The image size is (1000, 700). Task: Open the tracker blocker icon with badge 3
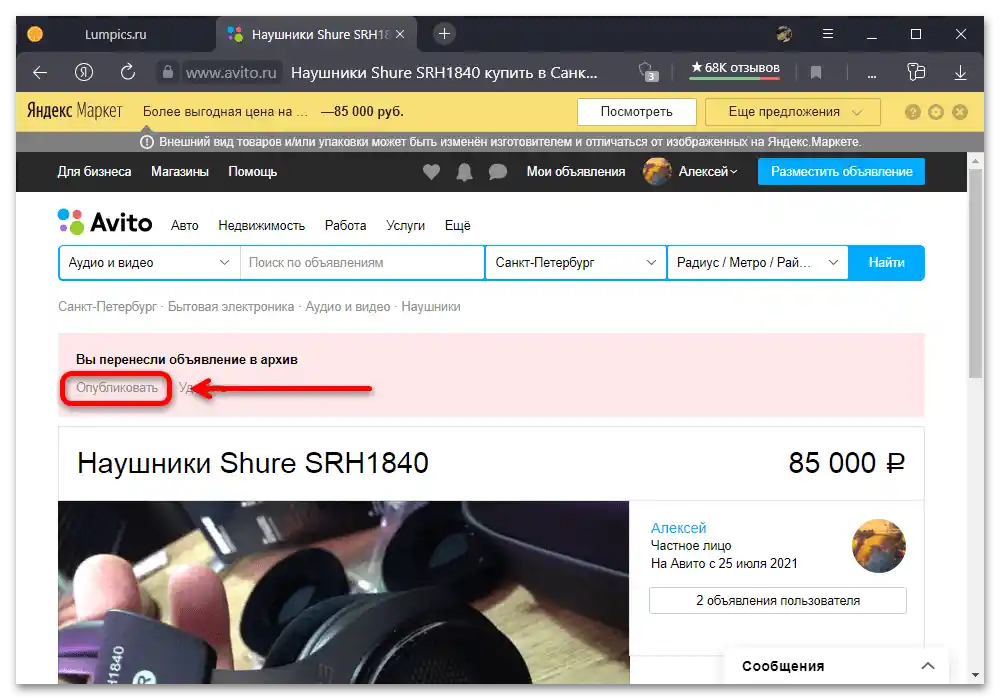point(648,72)
